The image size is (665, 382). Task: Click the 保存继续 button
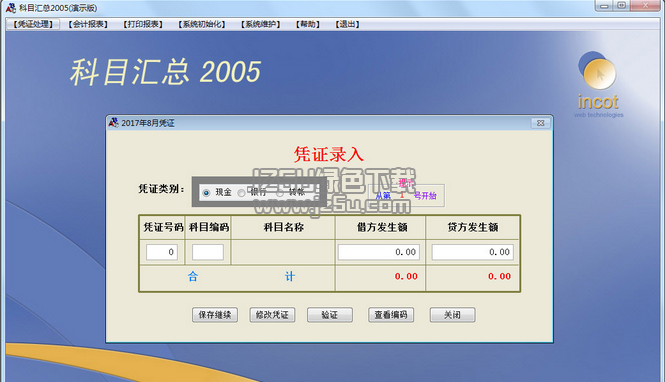click(215, 315)
